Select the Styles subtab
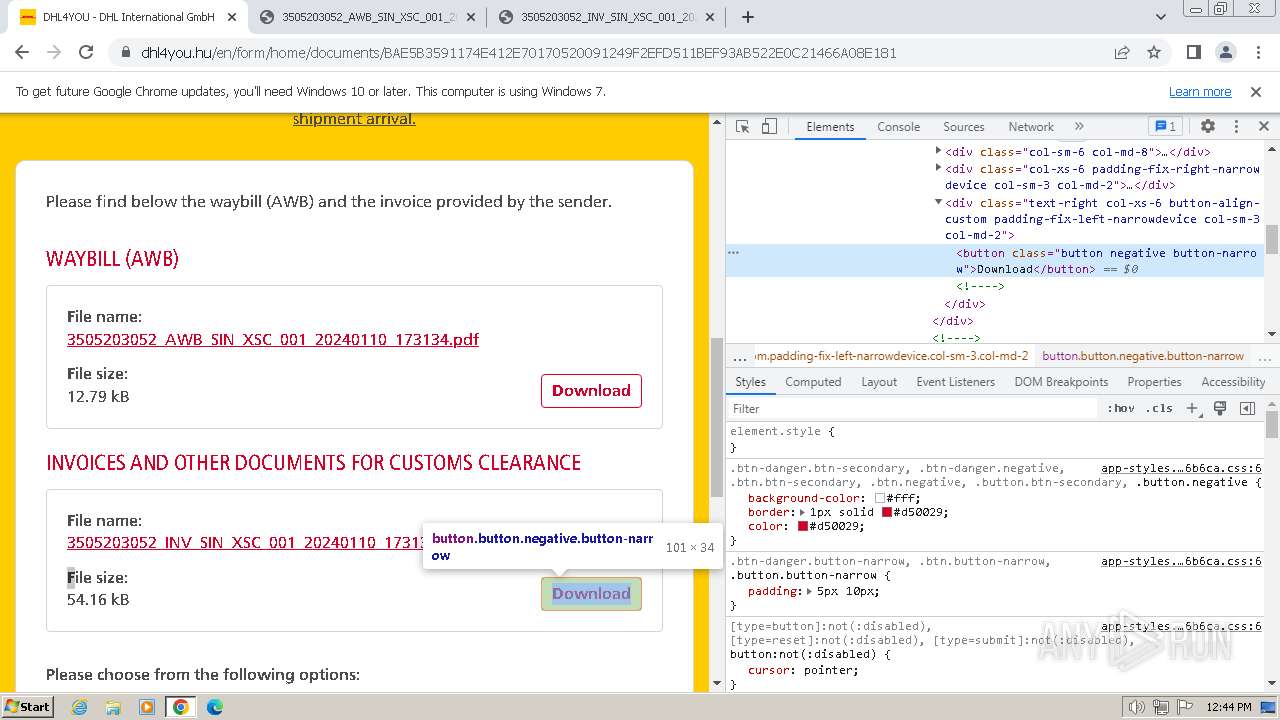 (x=750, y=382)
